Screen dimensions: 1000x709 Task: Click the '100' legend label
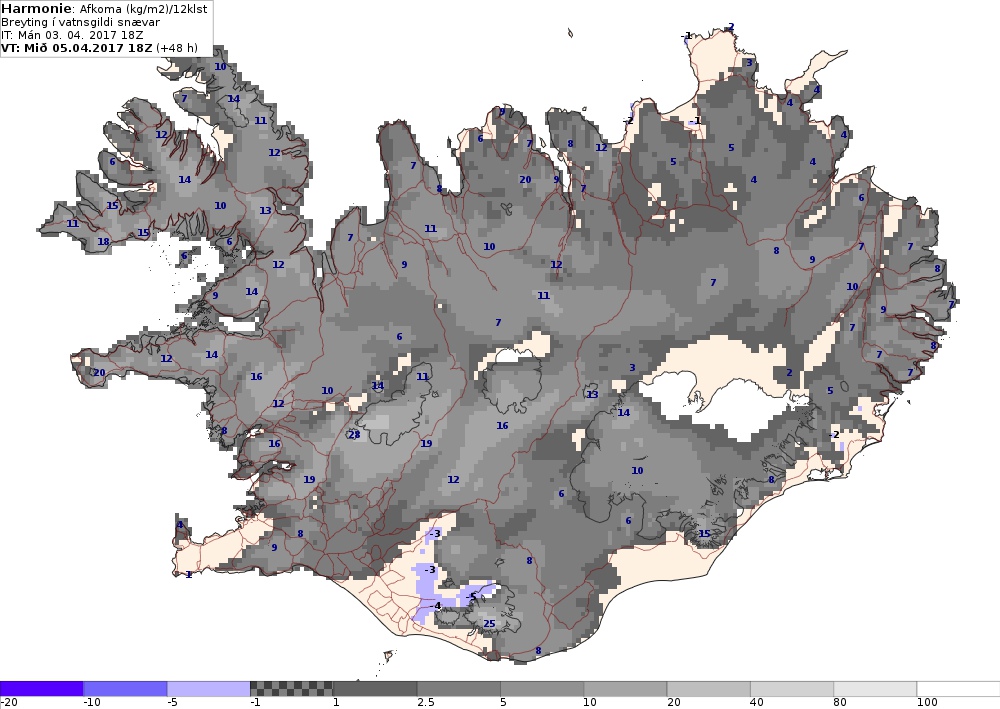pyautogui.click(x=927, y=703)
